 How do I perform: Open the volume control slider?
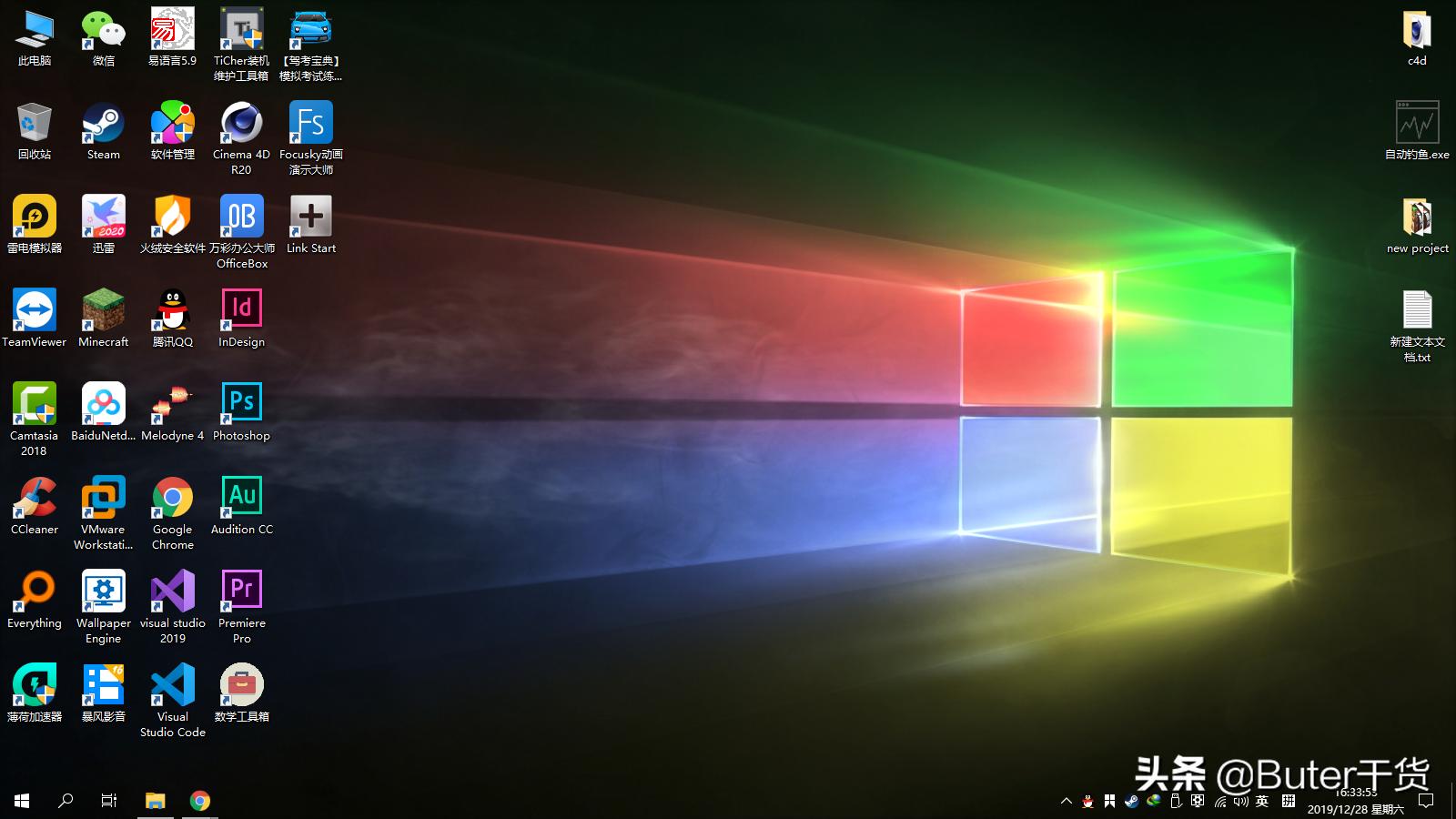(1239, 802)
